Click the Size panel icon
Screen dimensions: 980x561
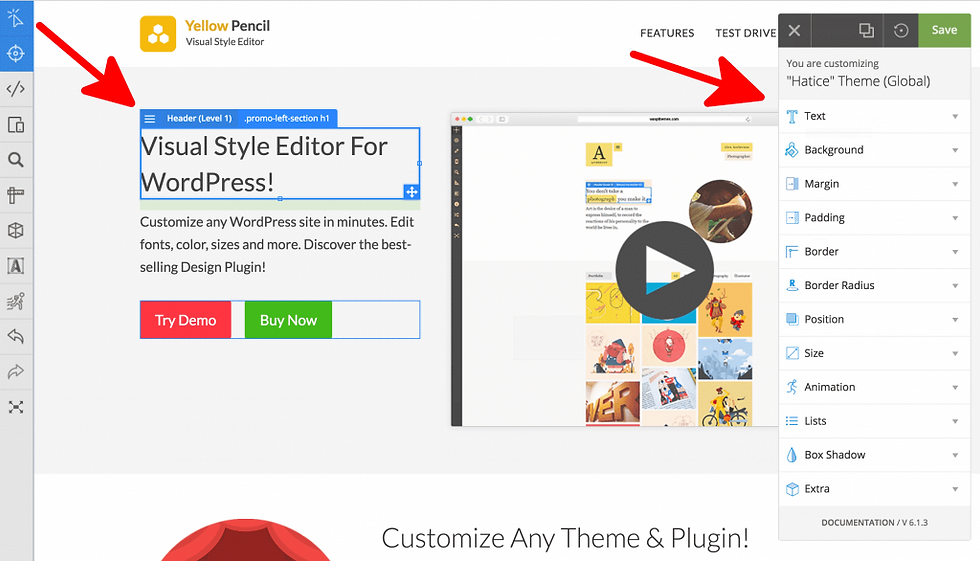tap(792, 353)
